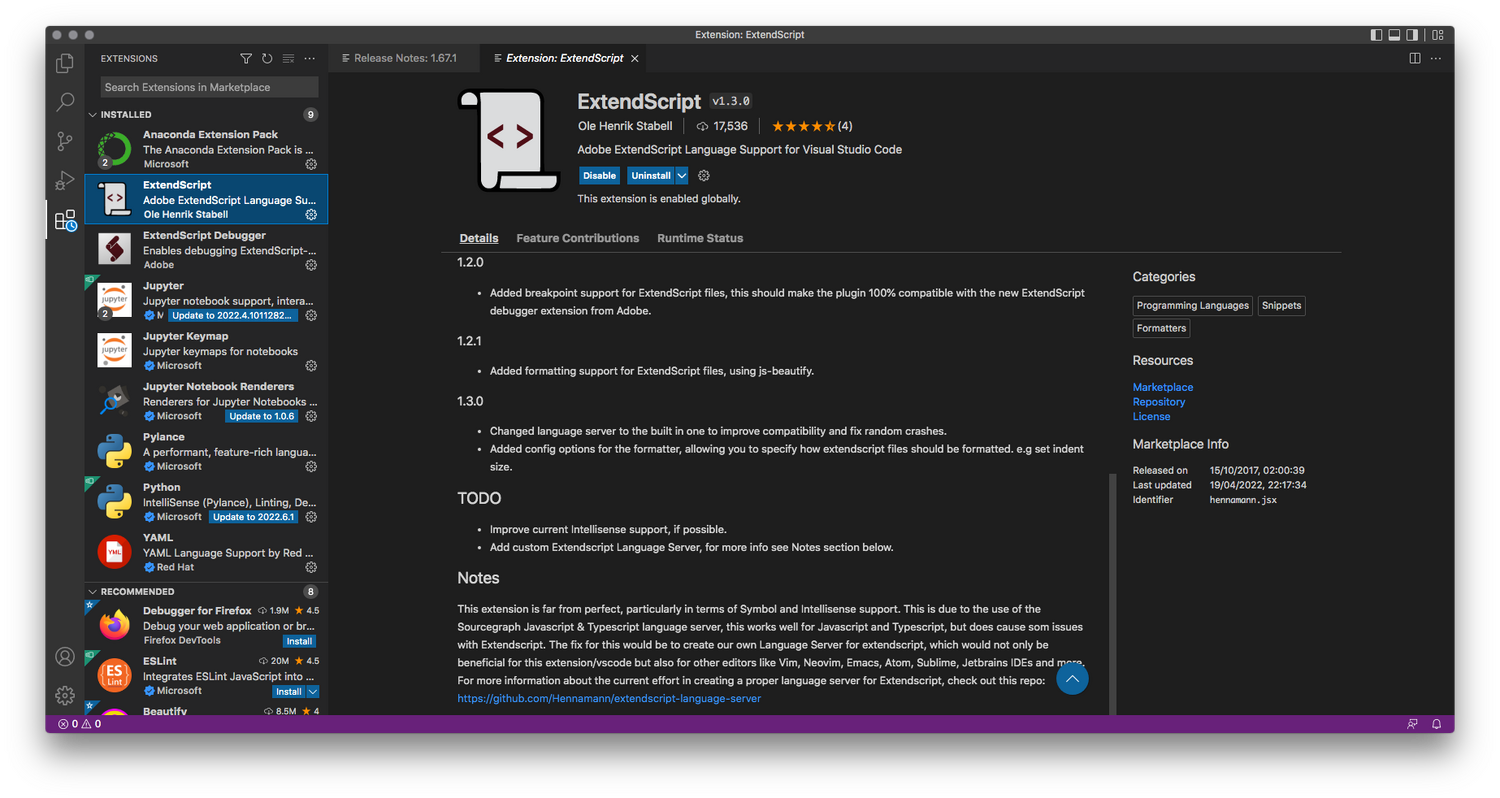The height and width of the screenshot is (798, 1500).
Task: Filter extensions with the funnel icon
Action: click(x=246, y=59)
